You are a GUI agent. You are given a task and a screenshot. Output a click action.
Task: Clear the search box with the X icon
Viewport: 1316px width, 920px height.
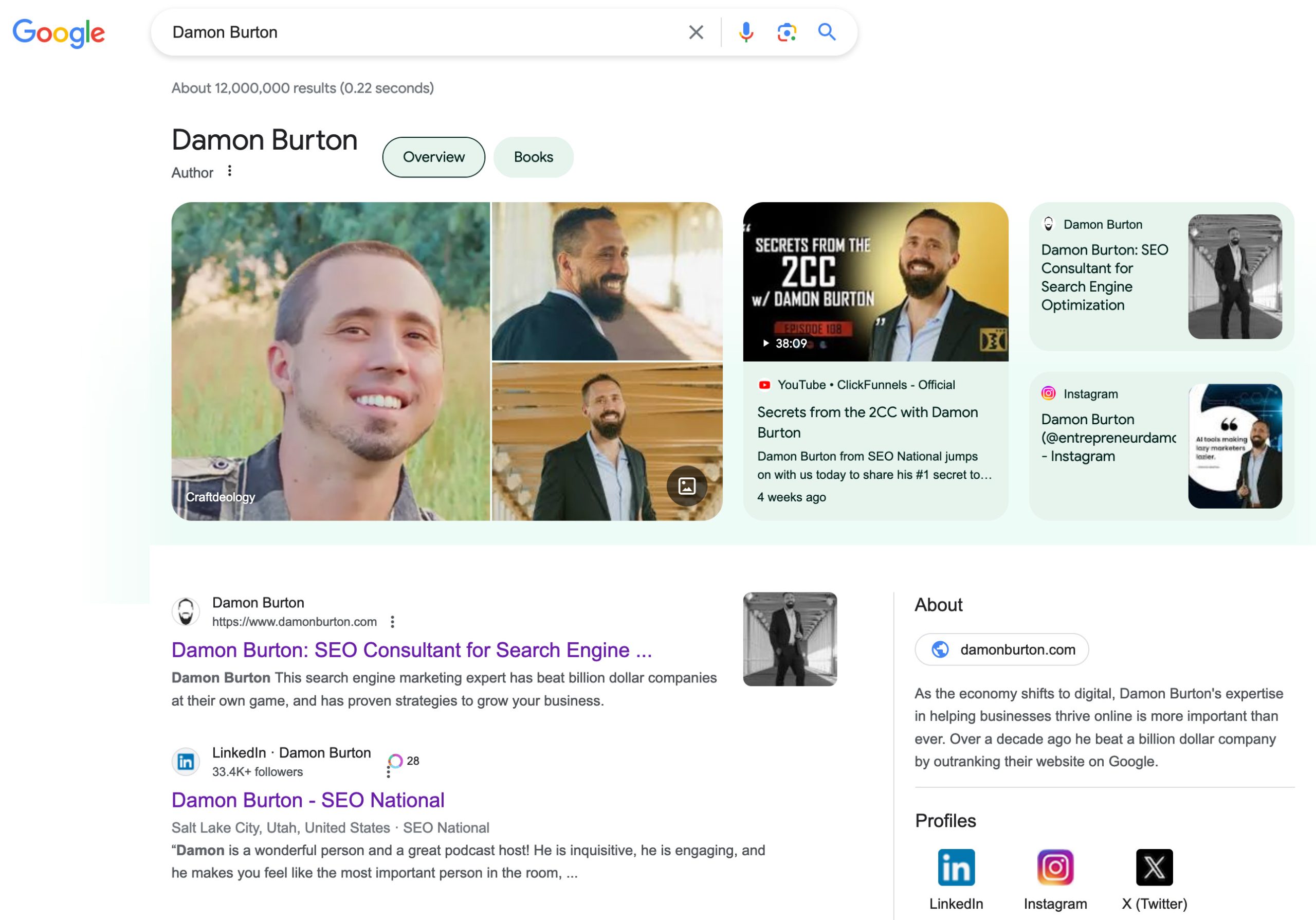coord(696,32)
